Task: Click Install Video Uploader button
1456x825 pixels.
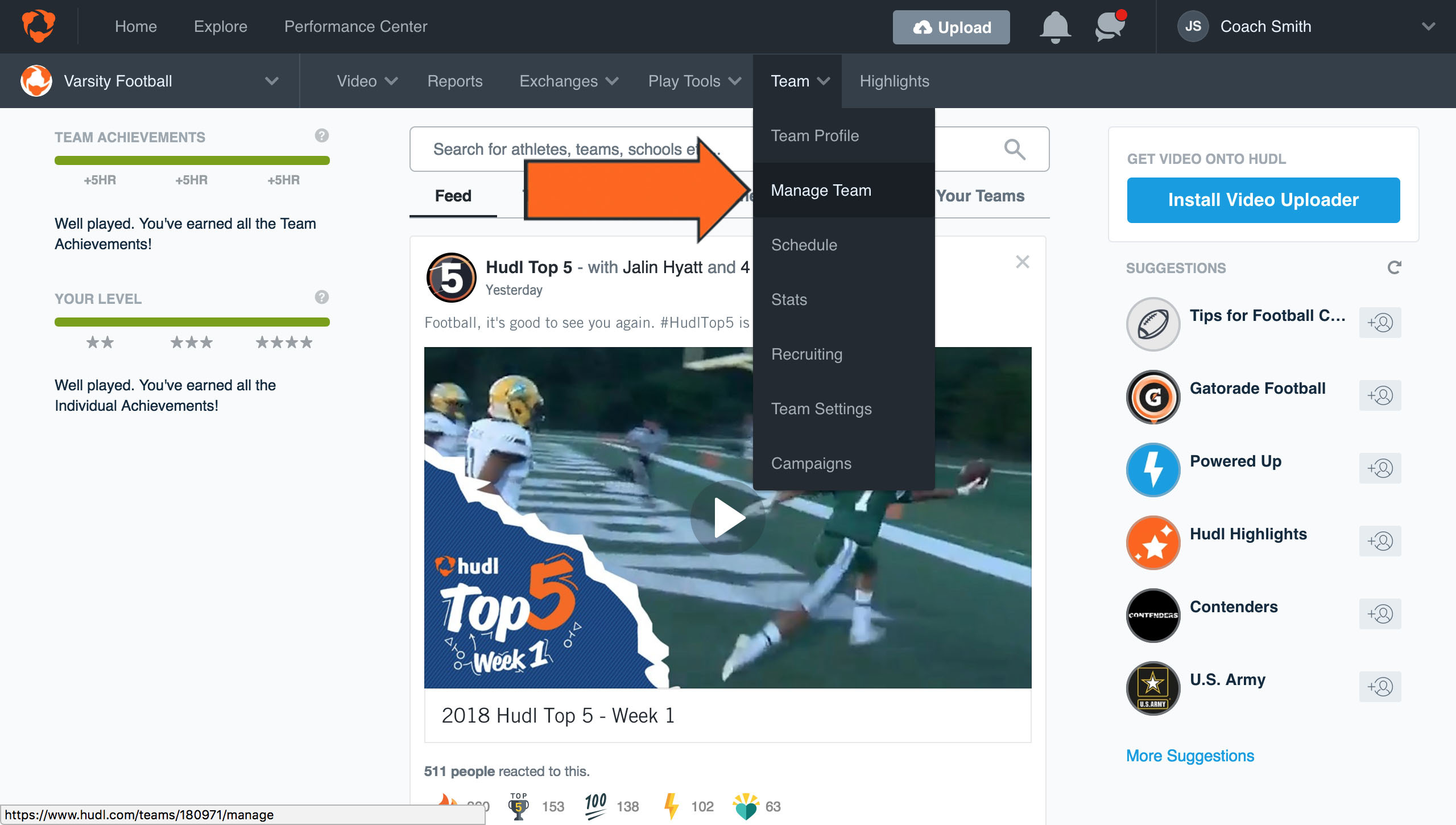Action: click(1263, 200)
